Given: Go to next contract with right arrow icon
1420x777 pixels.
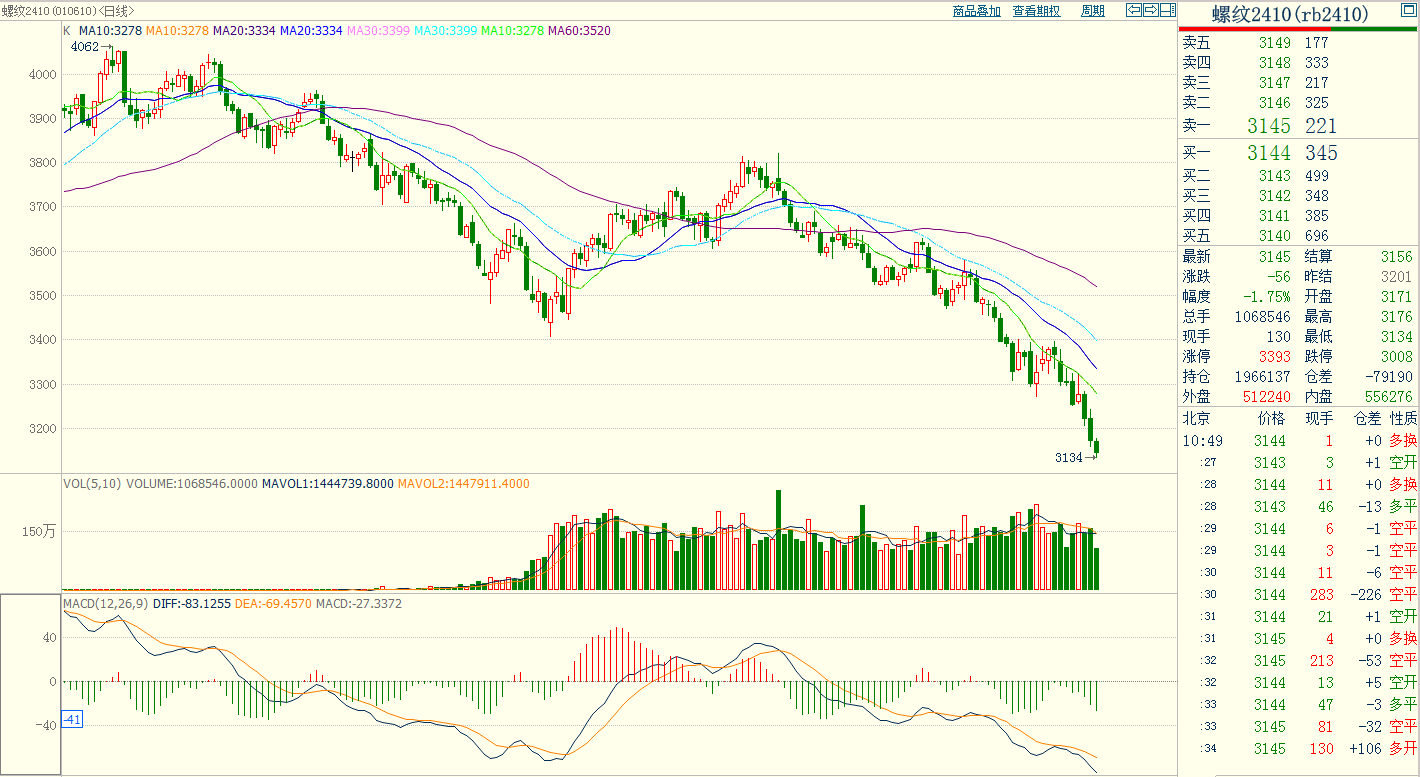Looking at the screenshot, I should [x=1150, y=10].
